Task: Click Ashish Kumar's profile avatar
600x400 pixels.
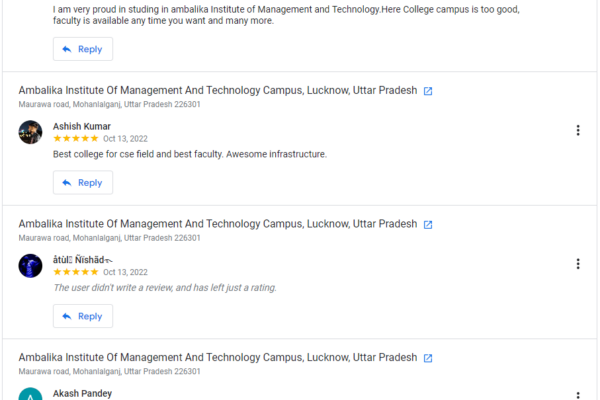Action: coord(30,132)
